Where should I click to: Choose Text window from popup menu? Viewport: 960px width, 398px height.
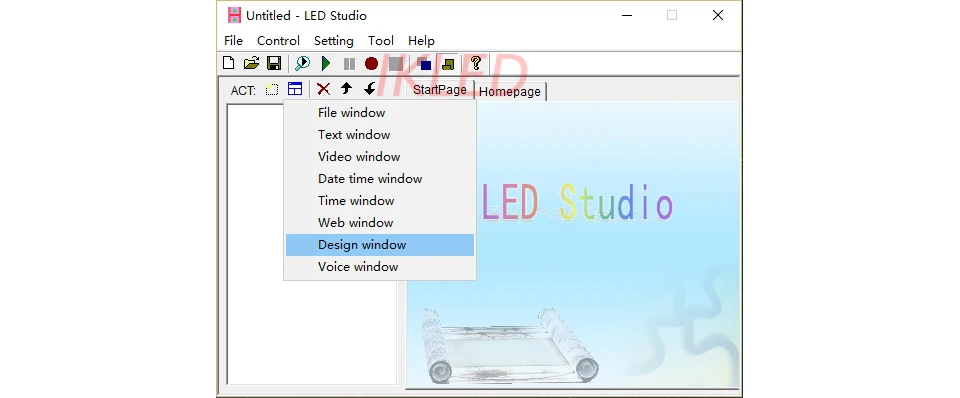[380, 135]
